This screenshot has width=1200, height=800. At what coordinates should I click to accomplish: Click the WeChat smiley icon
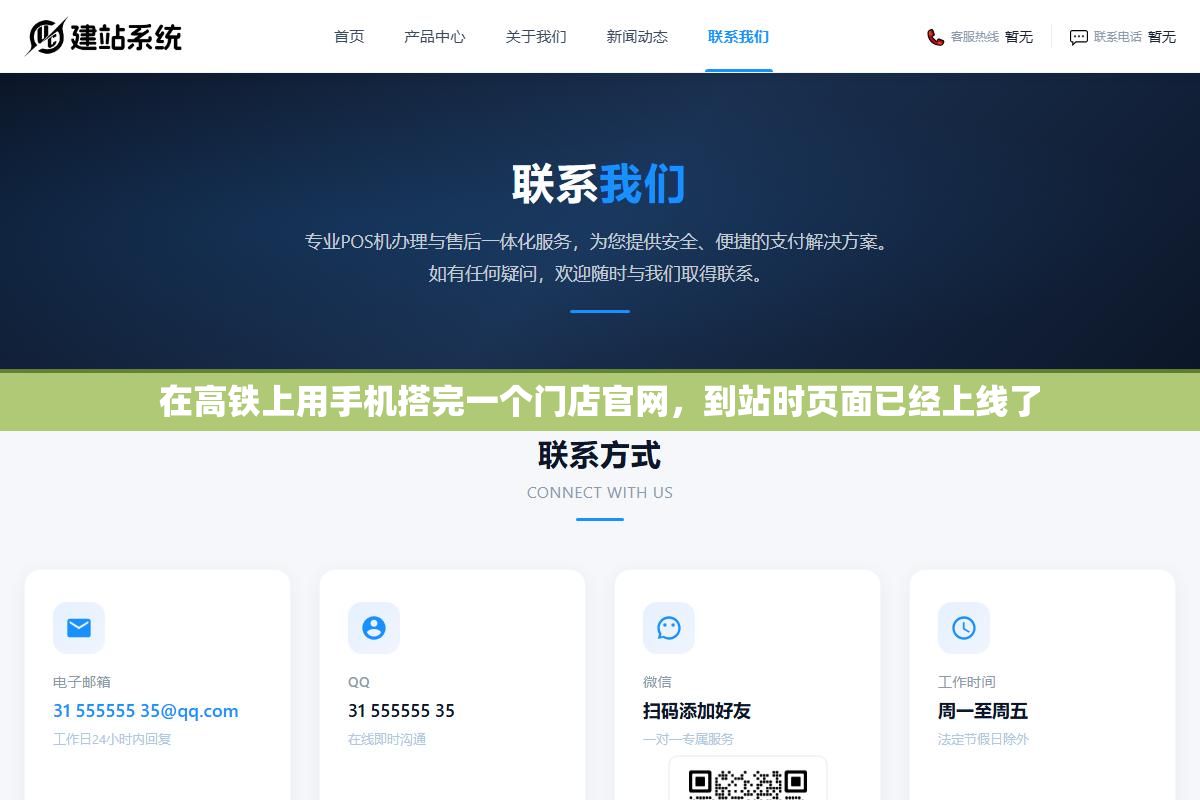click(669, 628)
